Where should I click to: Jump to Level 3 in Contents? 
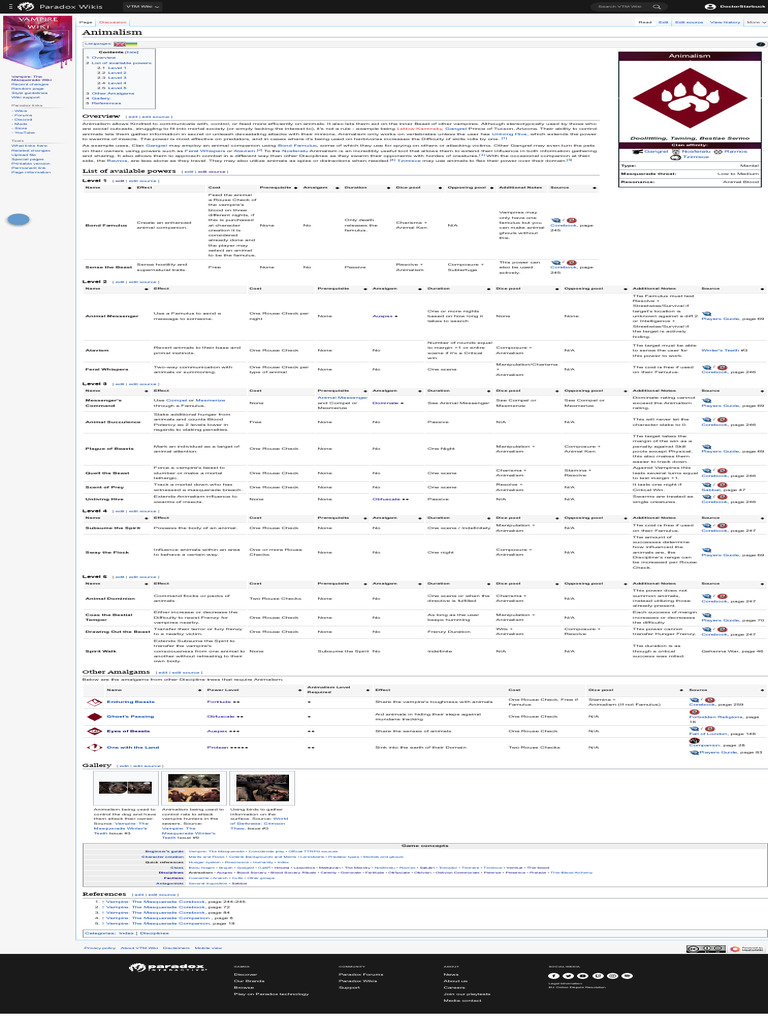[x=117, y=78]
